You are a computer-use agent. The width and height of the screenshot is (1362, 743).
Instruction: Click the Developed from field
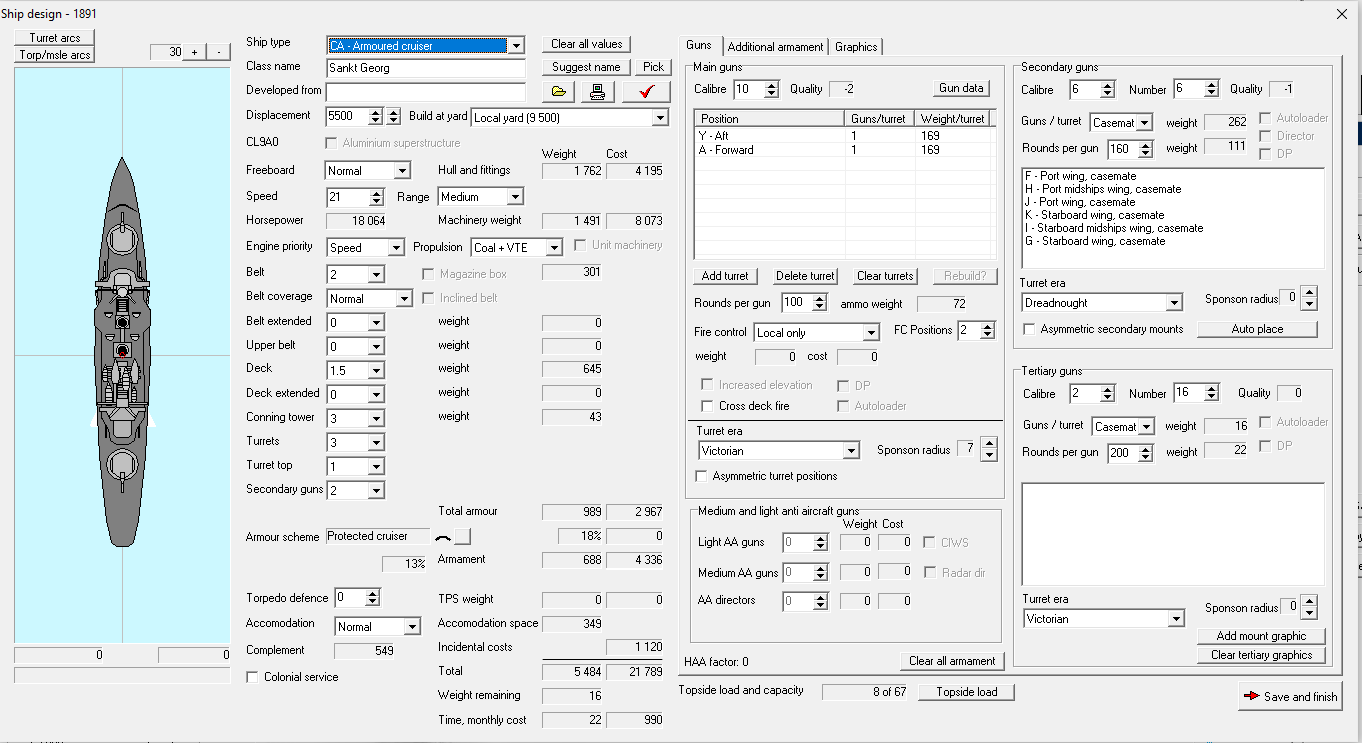pyautogui.click(x=426, y=91)
